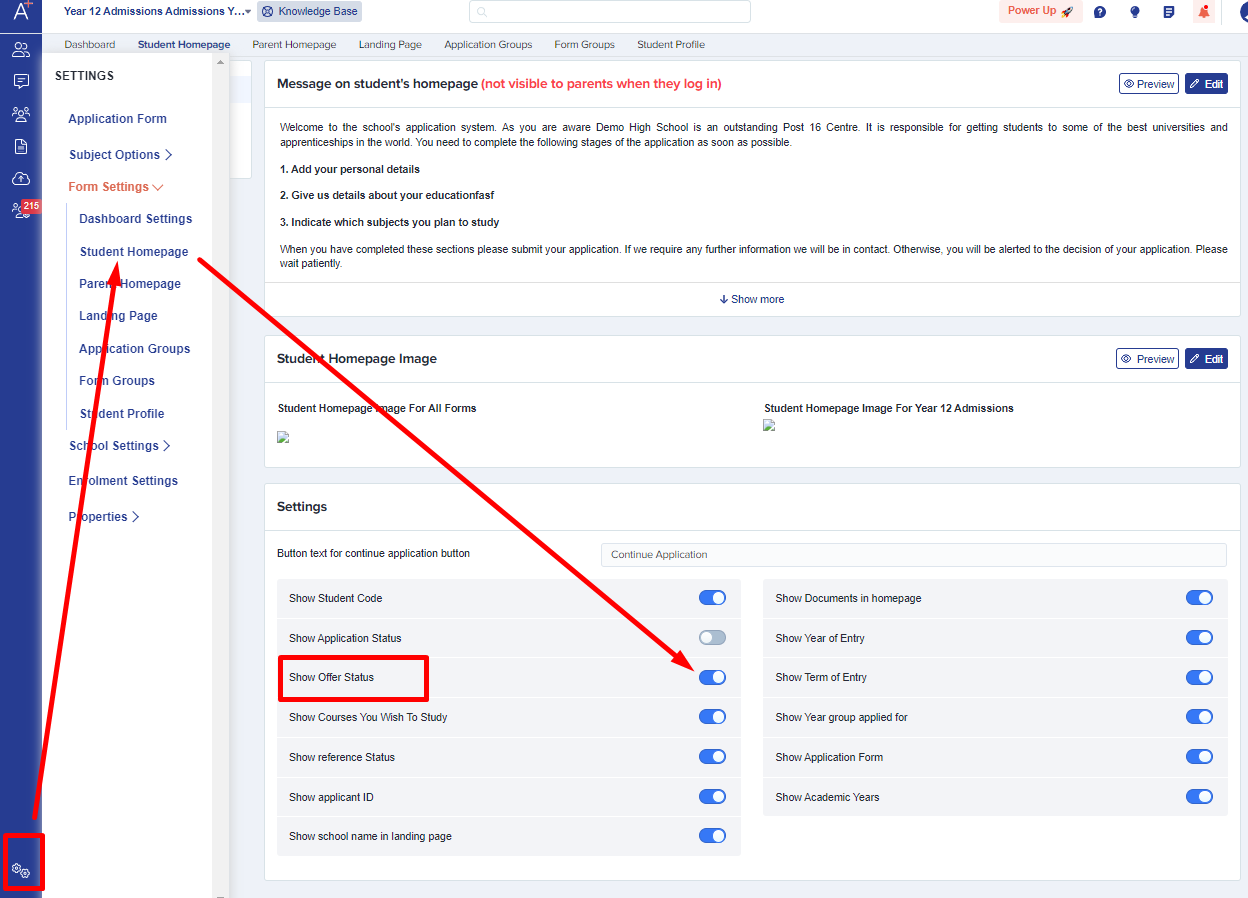
Task: Edit the Student Homepage Image
Action: (x=1206, y=359)
